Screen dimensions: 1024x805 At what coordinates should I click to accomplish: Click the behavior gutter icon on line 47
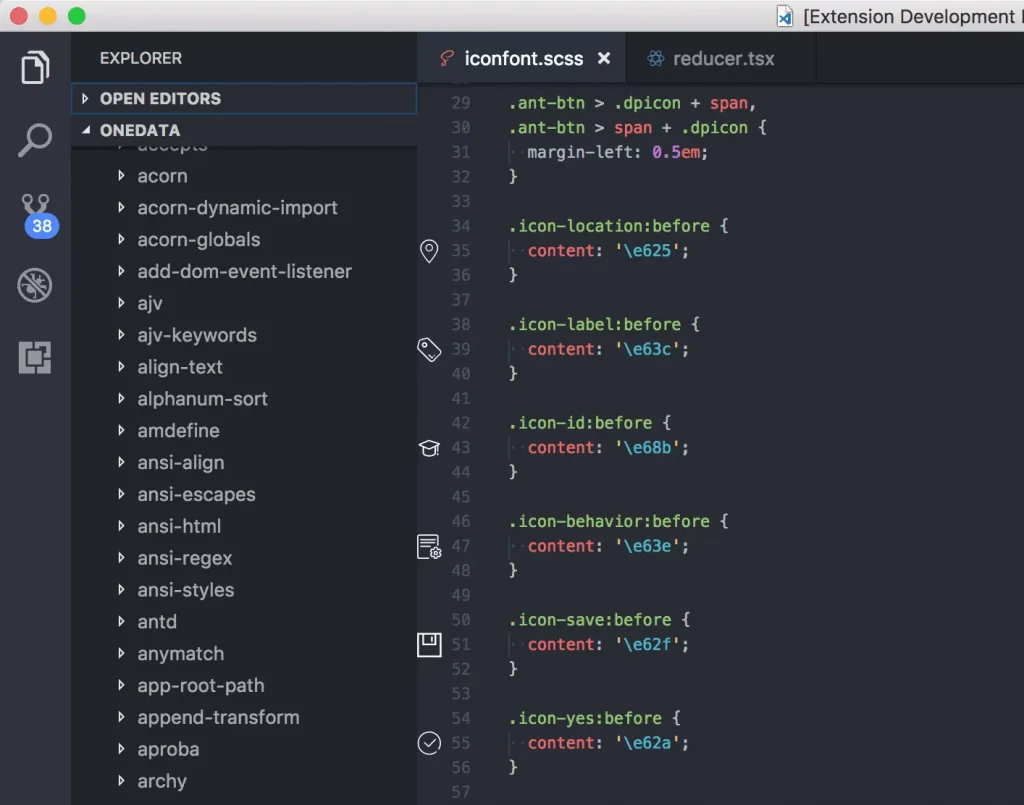tap(429, 546)
